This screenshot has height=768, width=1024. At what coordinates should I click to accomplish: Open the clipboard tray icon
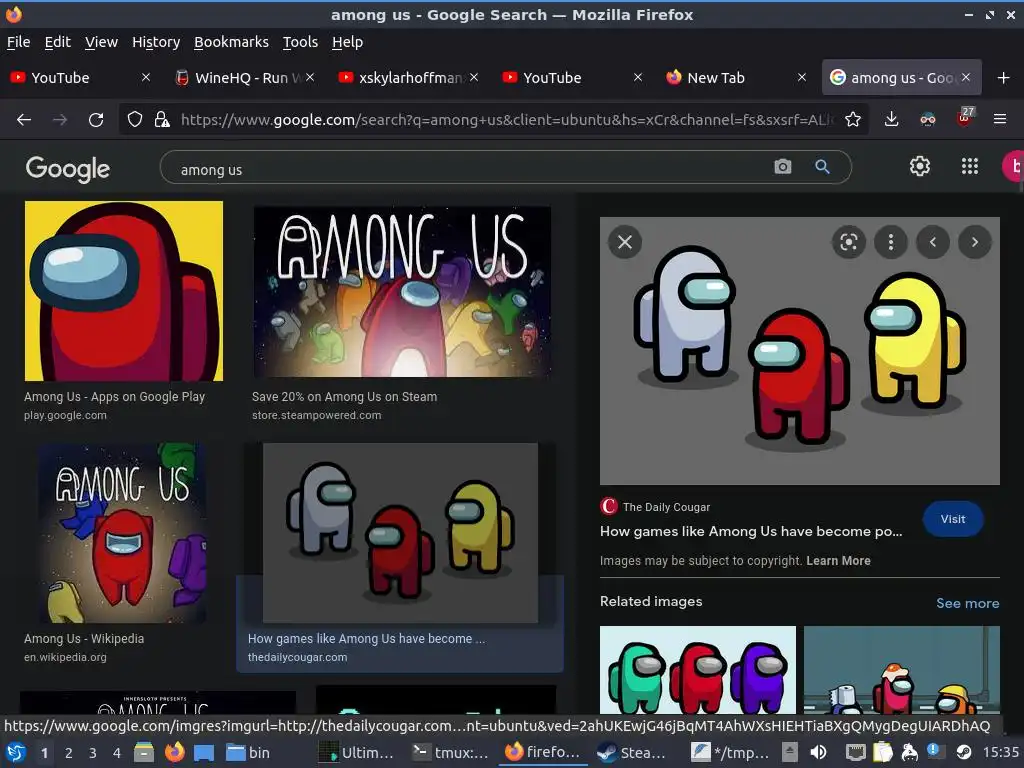(882, 752)
